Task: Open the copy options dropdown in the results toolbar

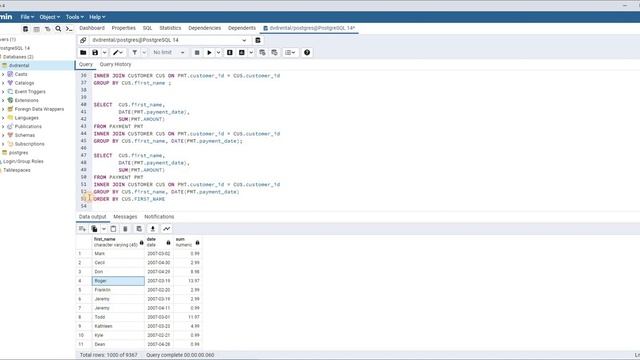Action: click(x=104, y=229)
